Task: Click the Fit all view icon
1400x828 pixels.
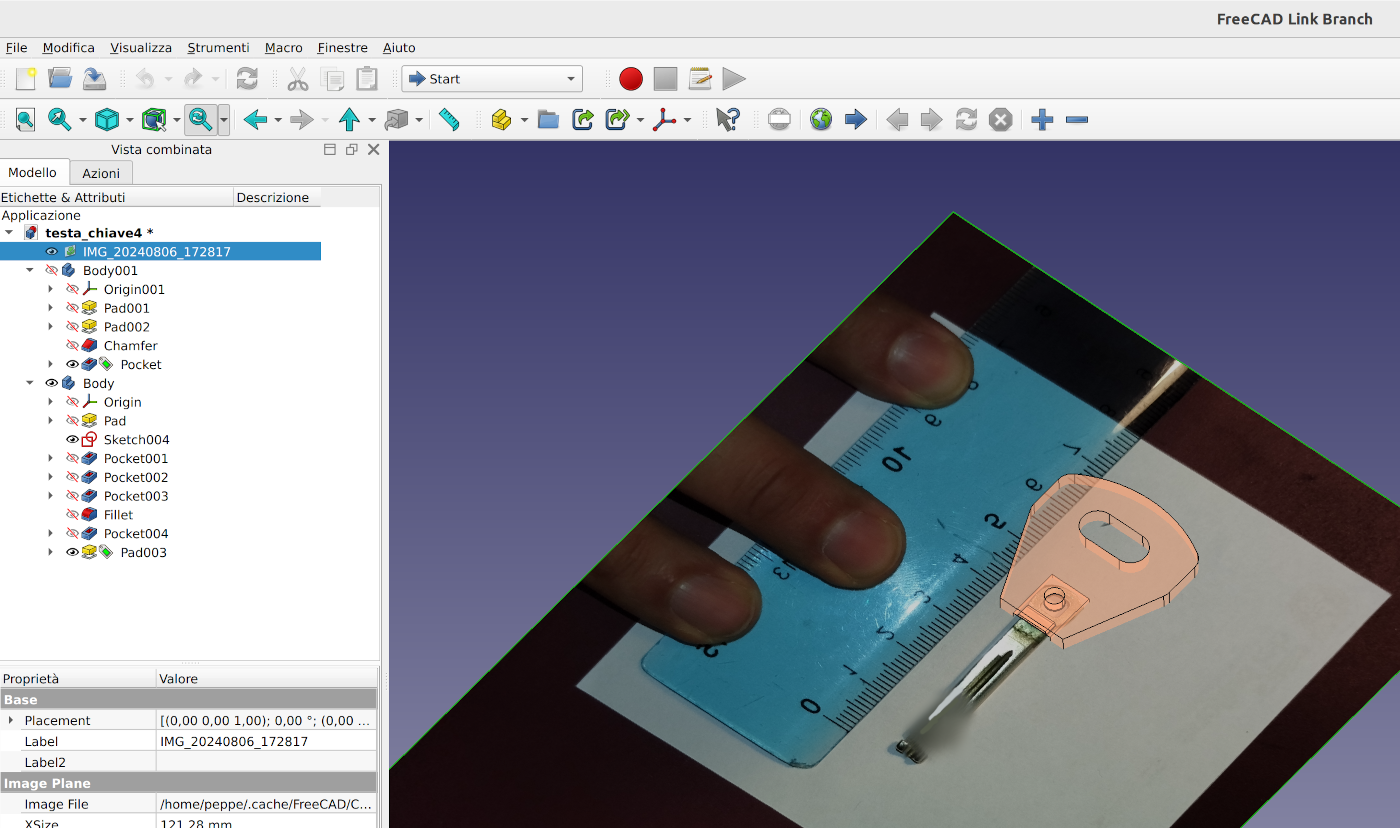Action: point(25,120)
